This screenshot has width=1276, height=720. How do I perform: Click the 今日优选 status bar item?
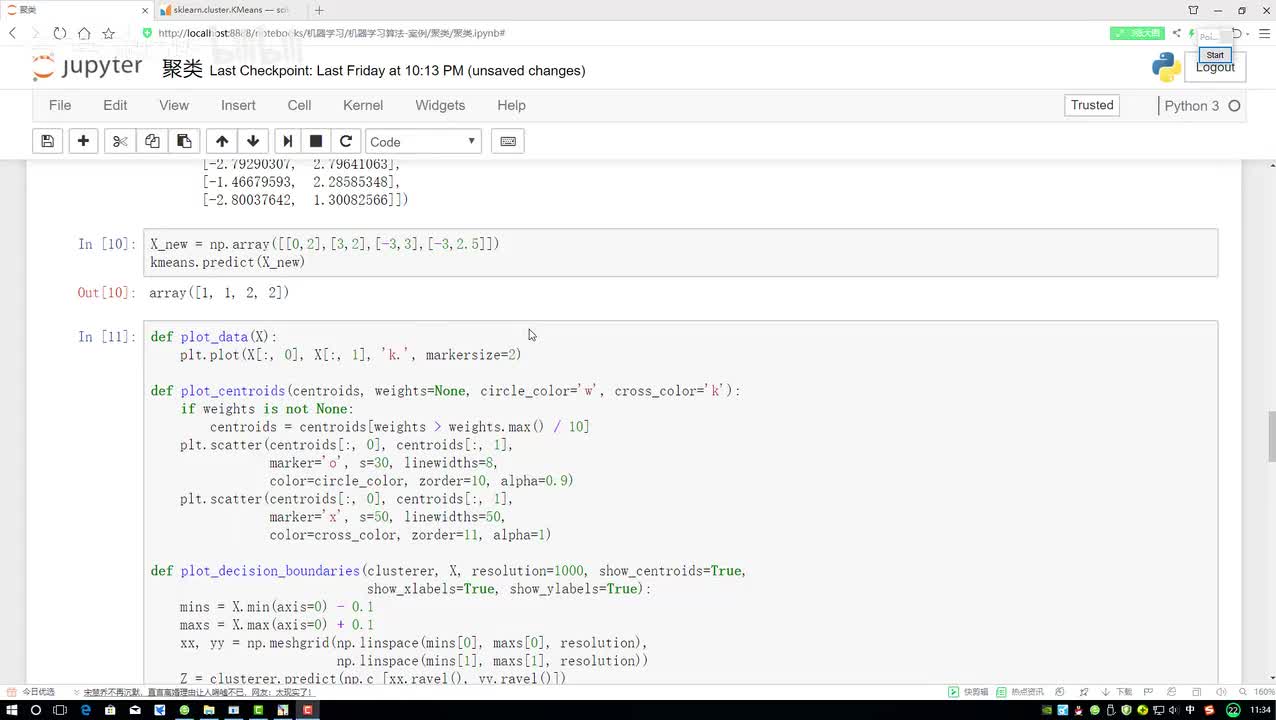32,692
